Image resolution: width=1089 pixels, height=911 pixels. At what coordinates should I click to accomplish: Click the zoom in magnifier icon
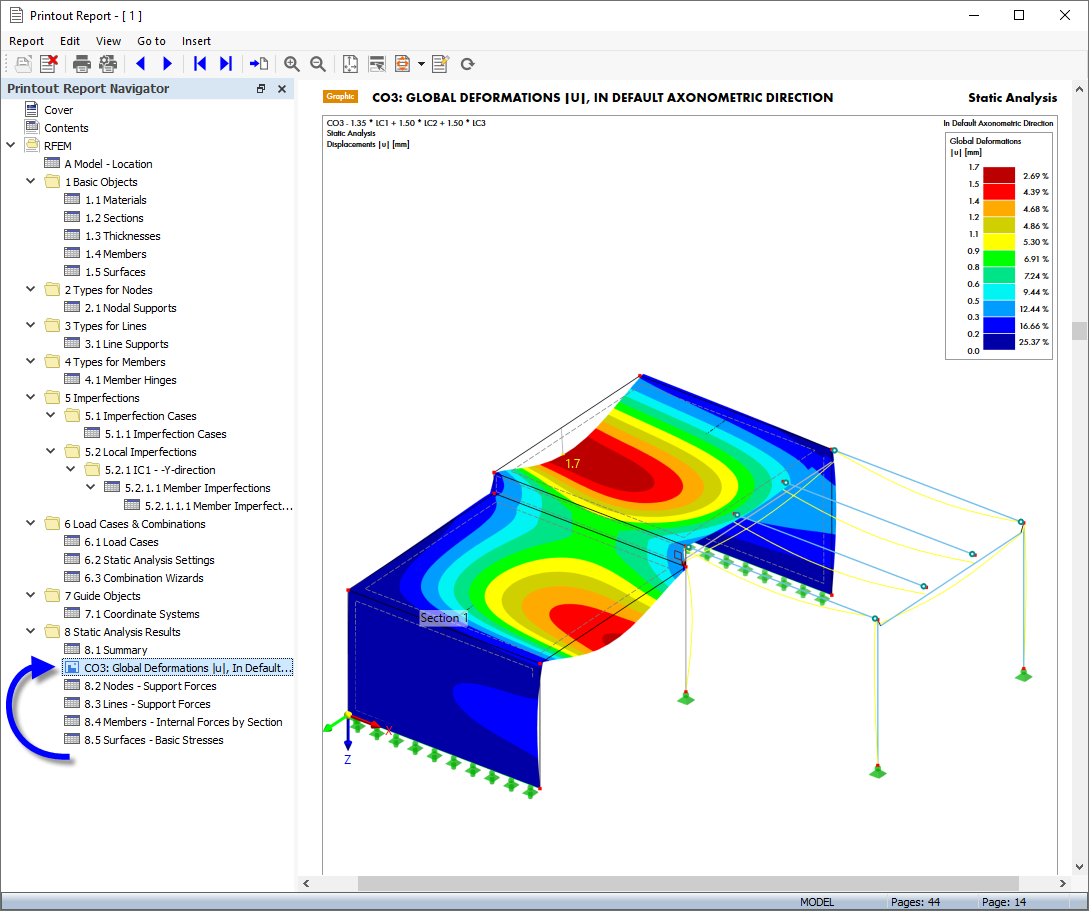pos(292,63)
